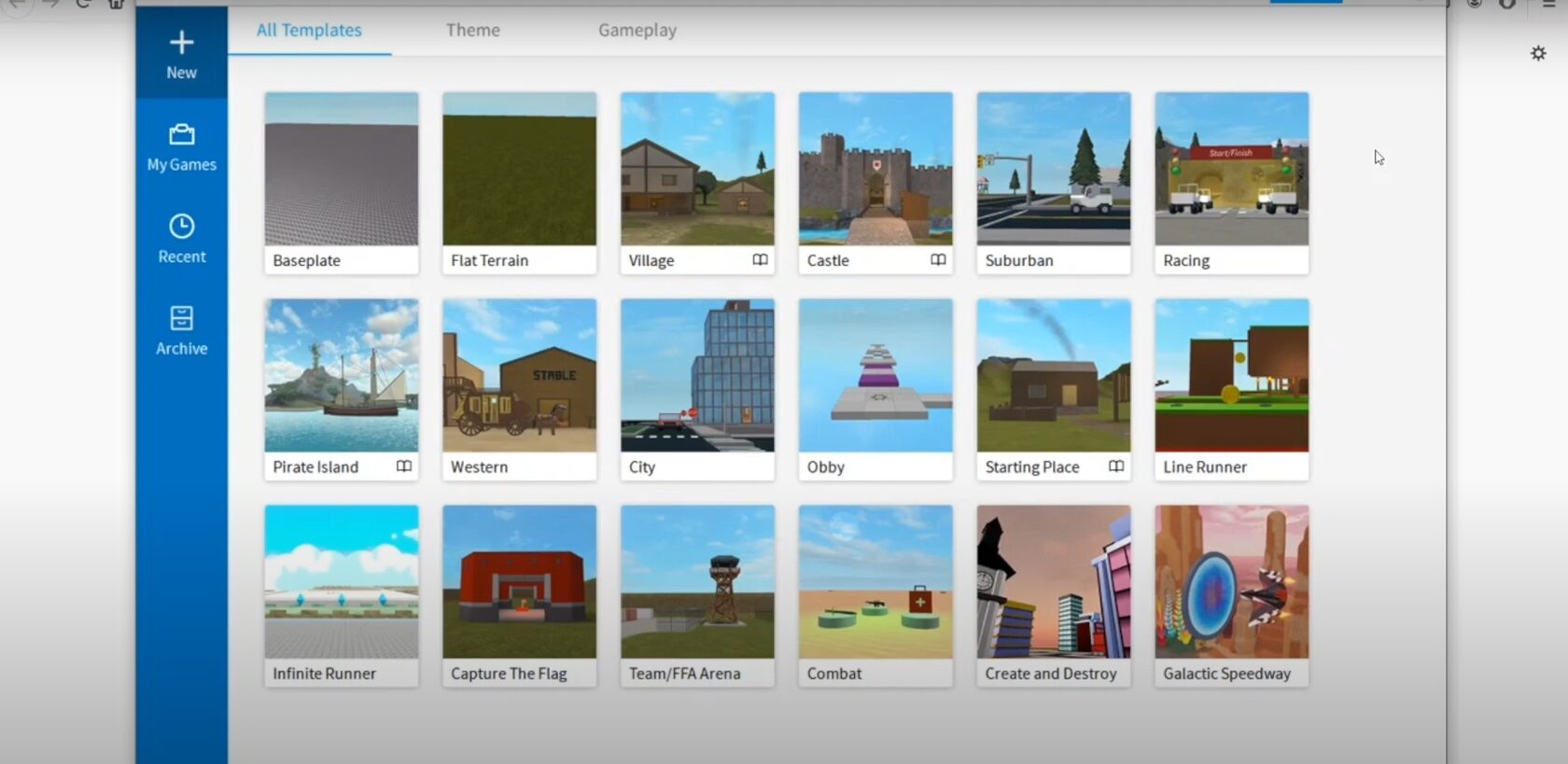
Task: Switch to the Theme tab
Action: coord(473,30)
